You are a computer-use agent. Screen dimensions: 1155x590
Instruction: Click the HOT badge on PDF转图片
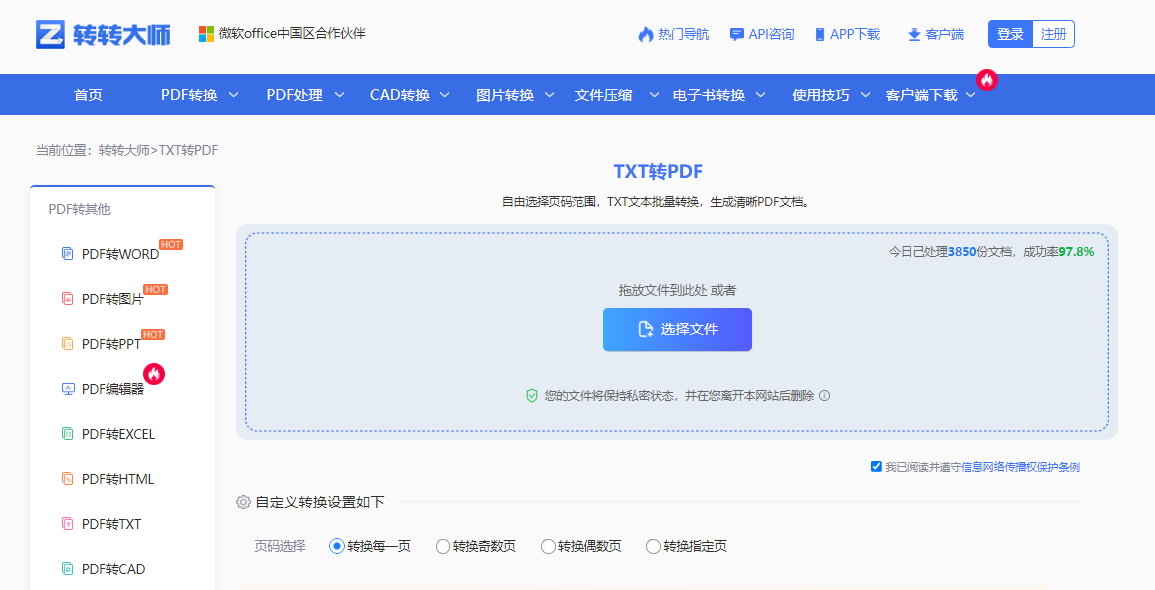155,289
